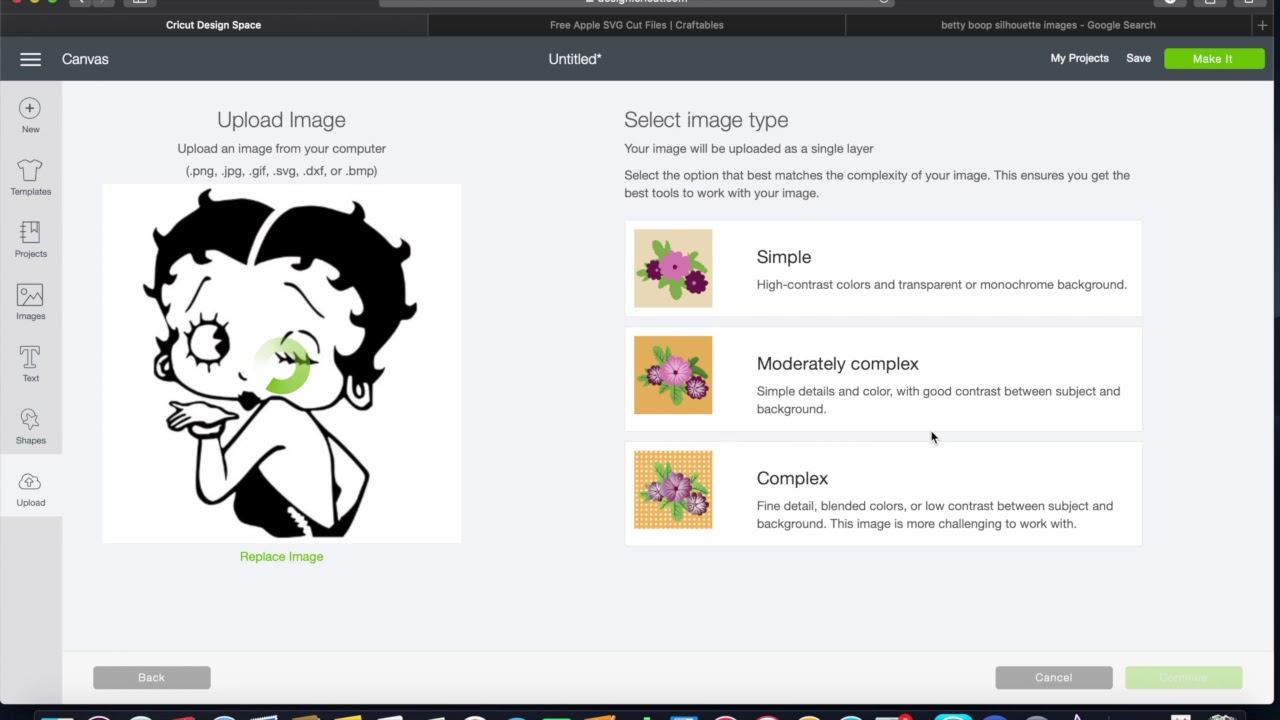Click the Continue button
Image resolution: width=1280 pixels, height=720 pixels.
pyautogui.click(x=1184, y=678)
